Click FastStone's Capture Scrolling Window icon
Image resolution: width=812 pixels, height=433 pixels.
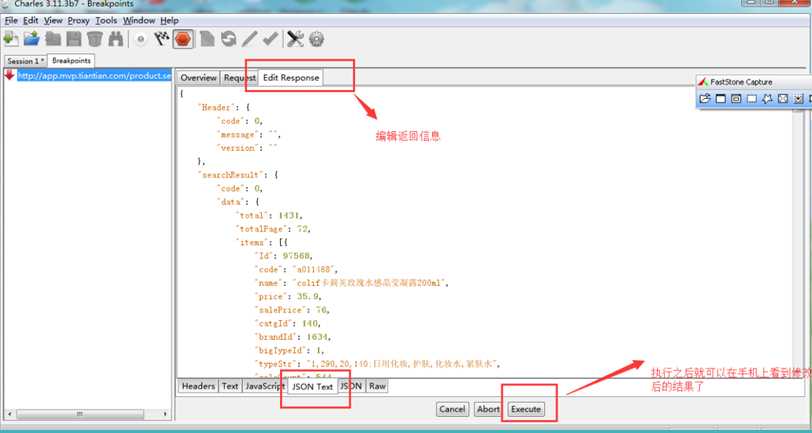[x=799, y=98]
